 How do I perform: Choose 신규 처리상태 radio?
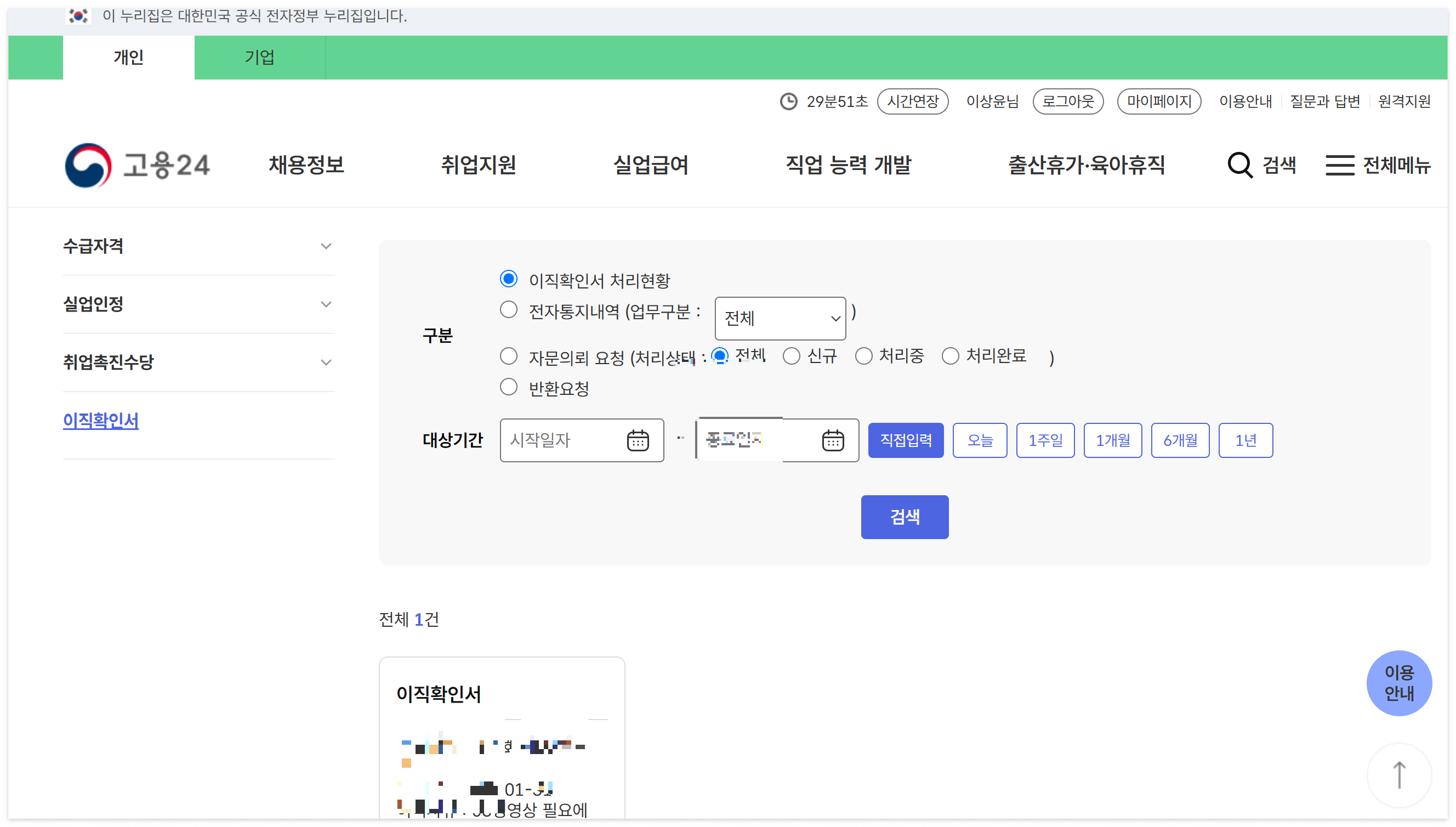coord(791,356)
